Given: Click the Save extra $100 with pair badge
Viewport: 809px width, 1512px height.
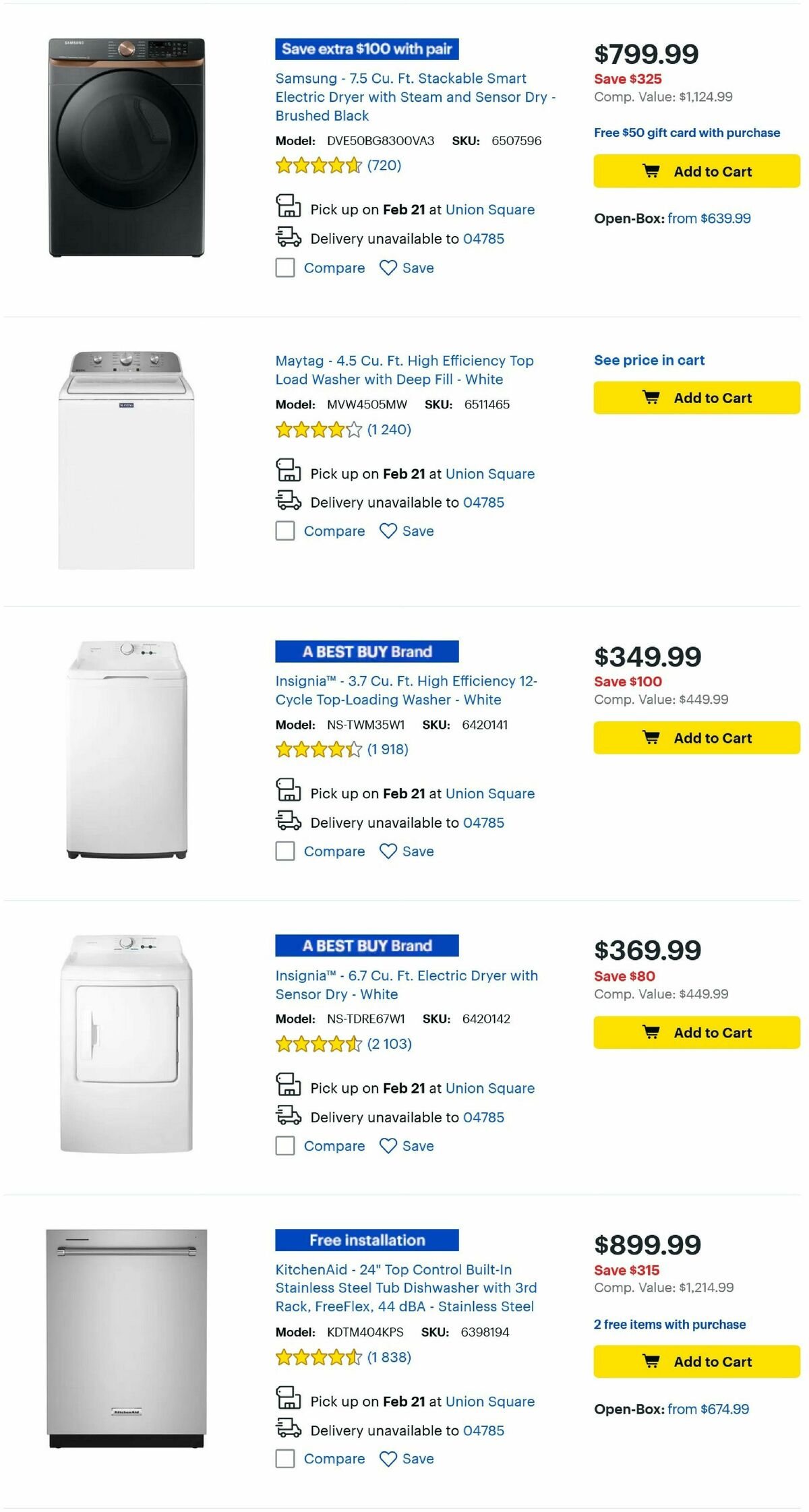Looking at the screenshot, I should click(x=366, y=49).
